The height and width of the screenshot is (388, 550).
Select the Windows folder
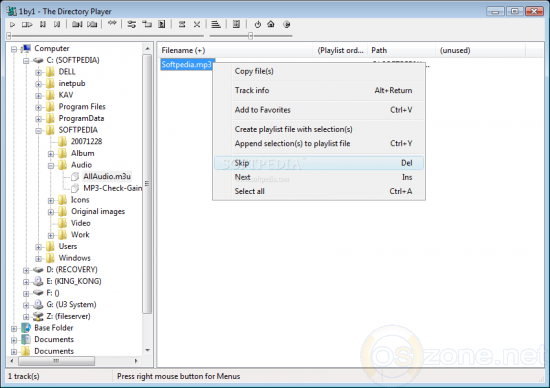(74, 258)
